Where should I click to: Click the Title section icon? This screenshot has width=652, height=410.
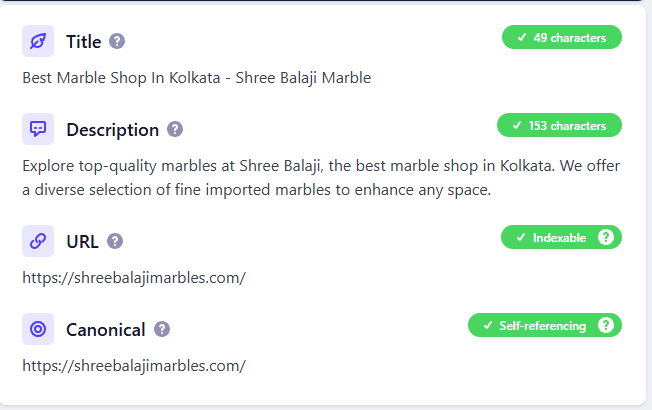(x=38, y=41)
